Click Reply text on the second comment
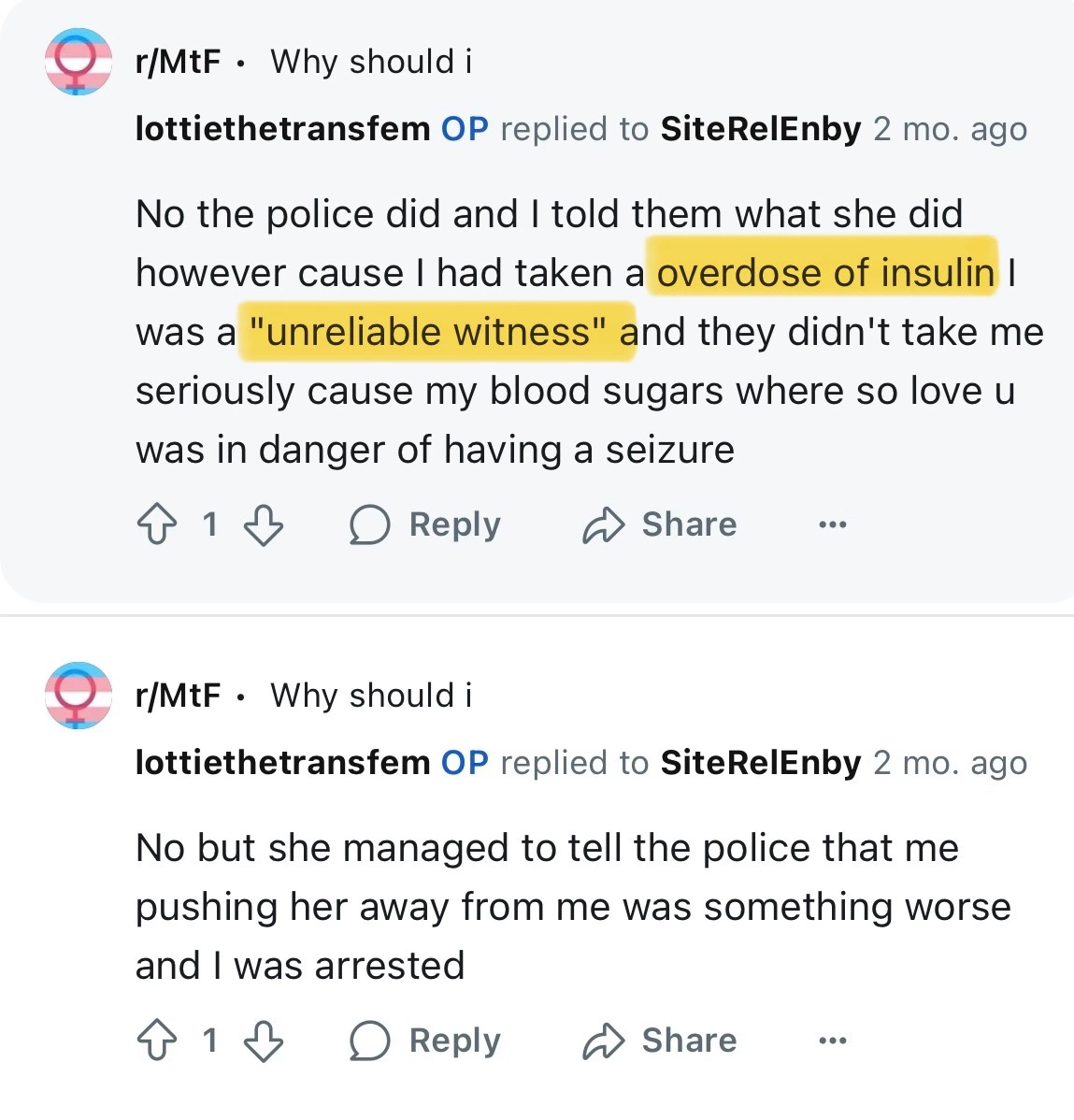Viewport: 1074px width, 1120px height. (x=454, y=1041)
